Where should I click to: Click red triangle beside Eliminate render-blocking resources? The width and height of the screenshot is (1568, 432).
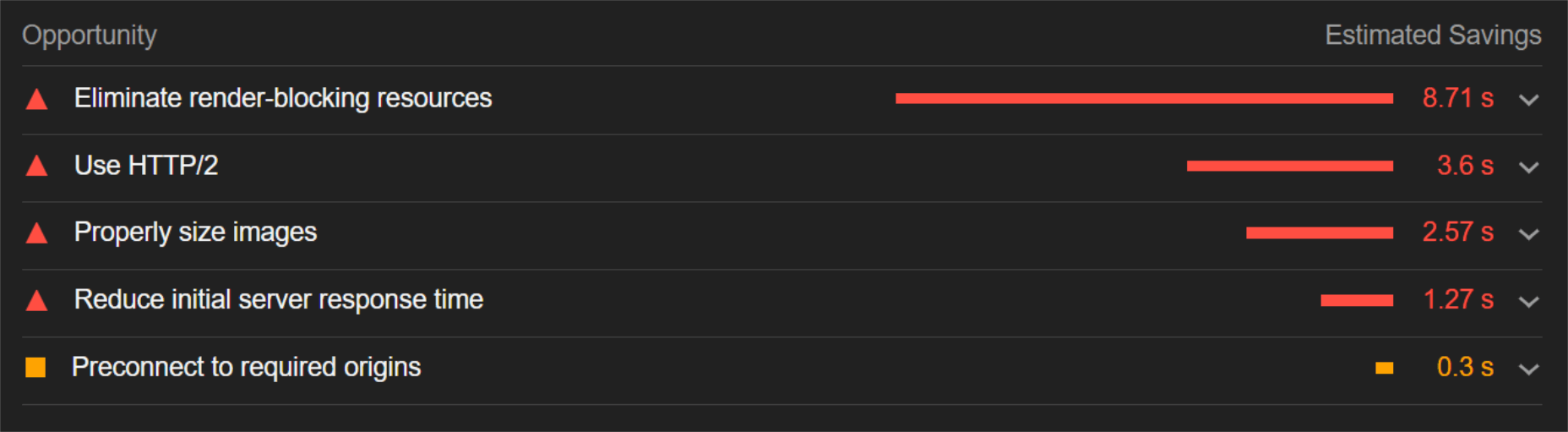click(36, 100)
